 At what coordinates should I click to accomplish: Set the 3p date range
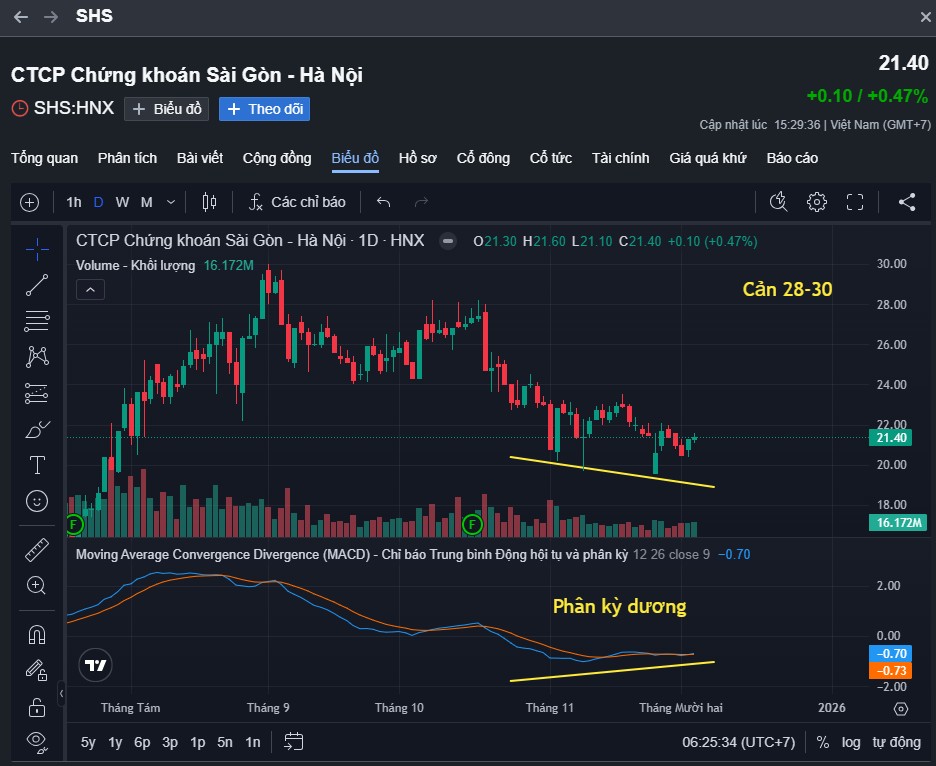(170, 742)
